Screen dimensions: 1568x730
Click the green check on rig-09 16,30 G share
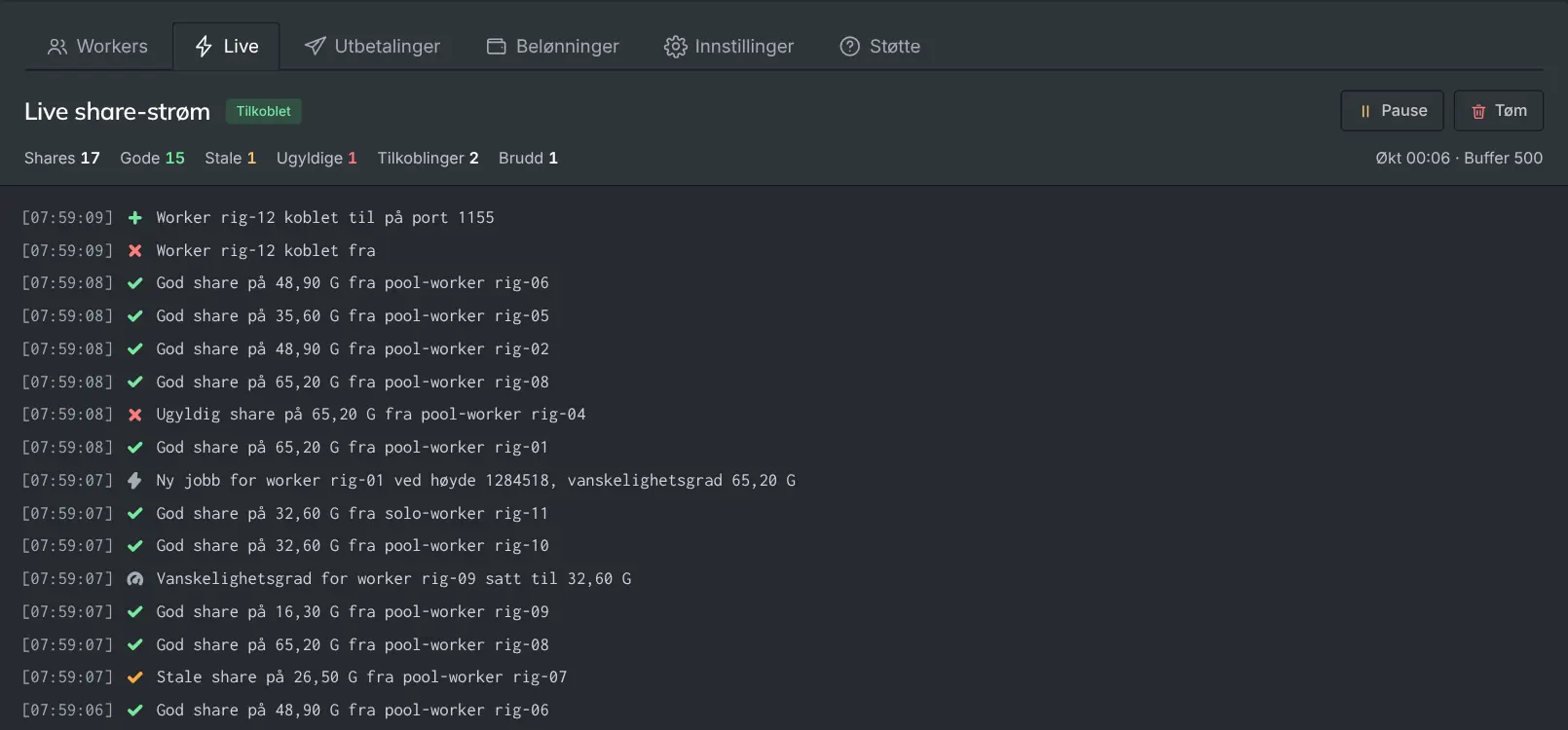135,612
